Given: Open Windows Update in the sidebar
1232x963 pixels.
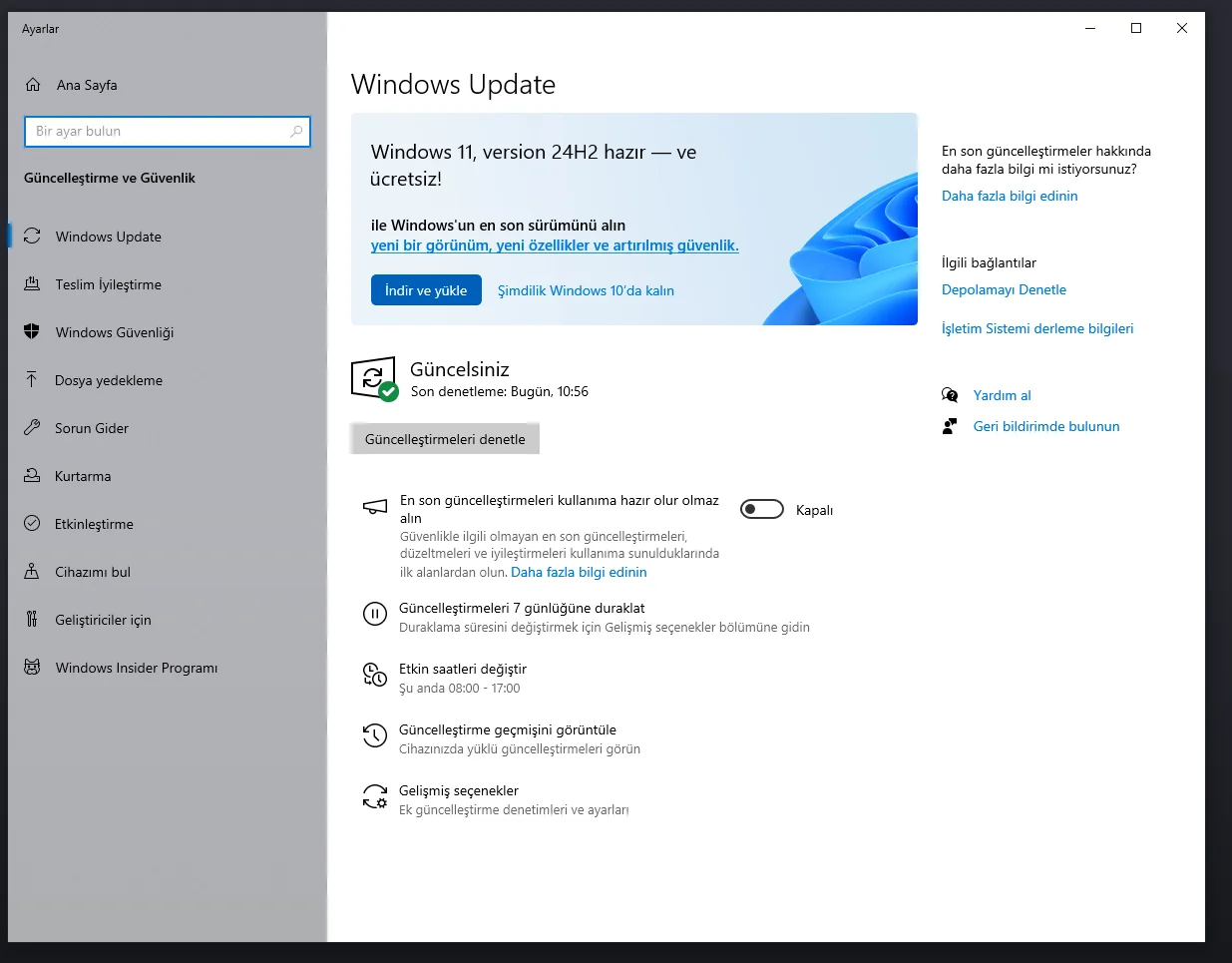Looking at the screenshot, I should point(167,237).
